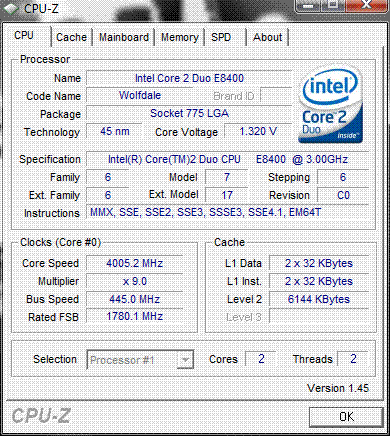Switch to the Cache tab
The width and height of the screenshot is (390, 436).
71,37
